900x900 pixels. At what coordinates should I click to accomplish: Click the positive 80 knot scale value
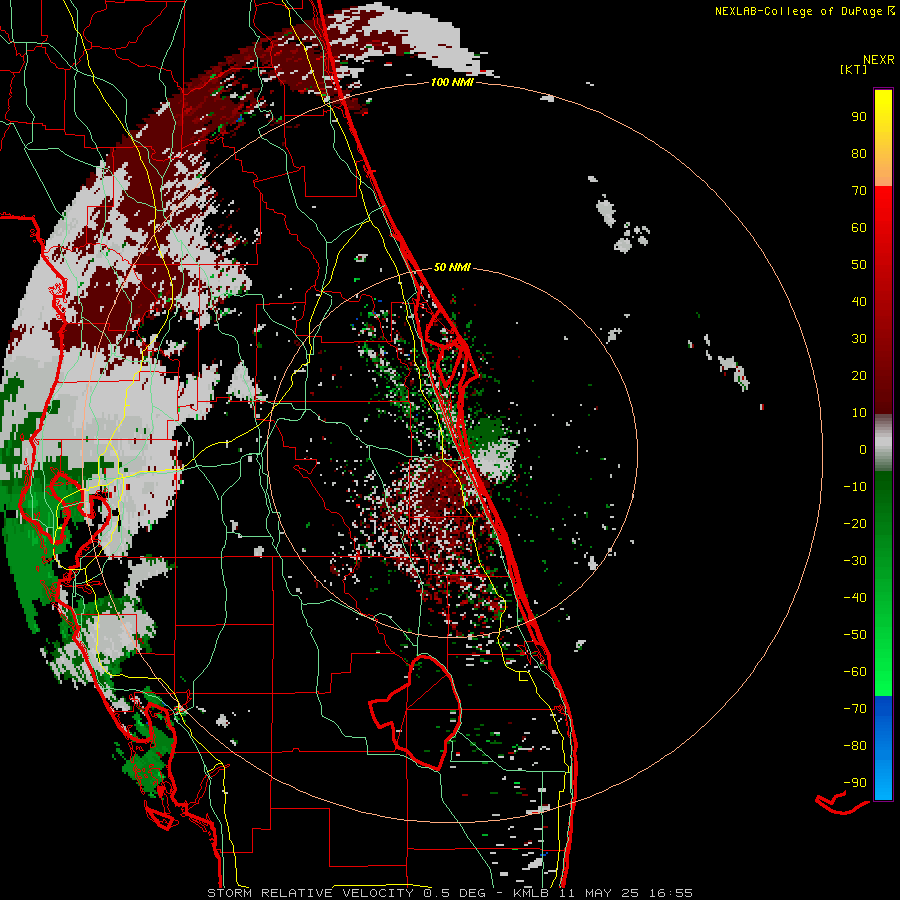[859, 153]
